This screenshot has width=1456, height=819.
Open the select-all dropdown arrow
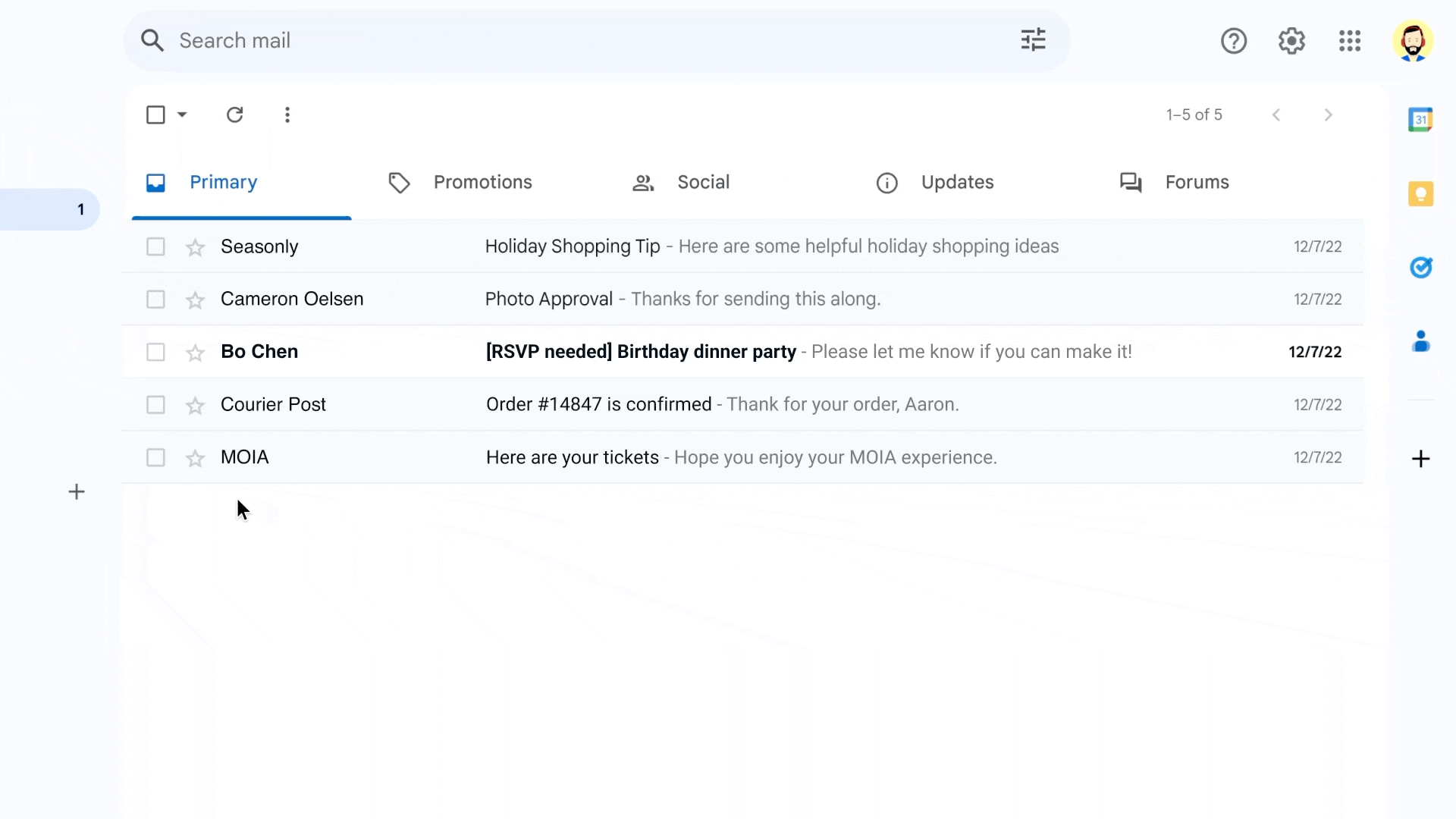click(x=180, y=115)
